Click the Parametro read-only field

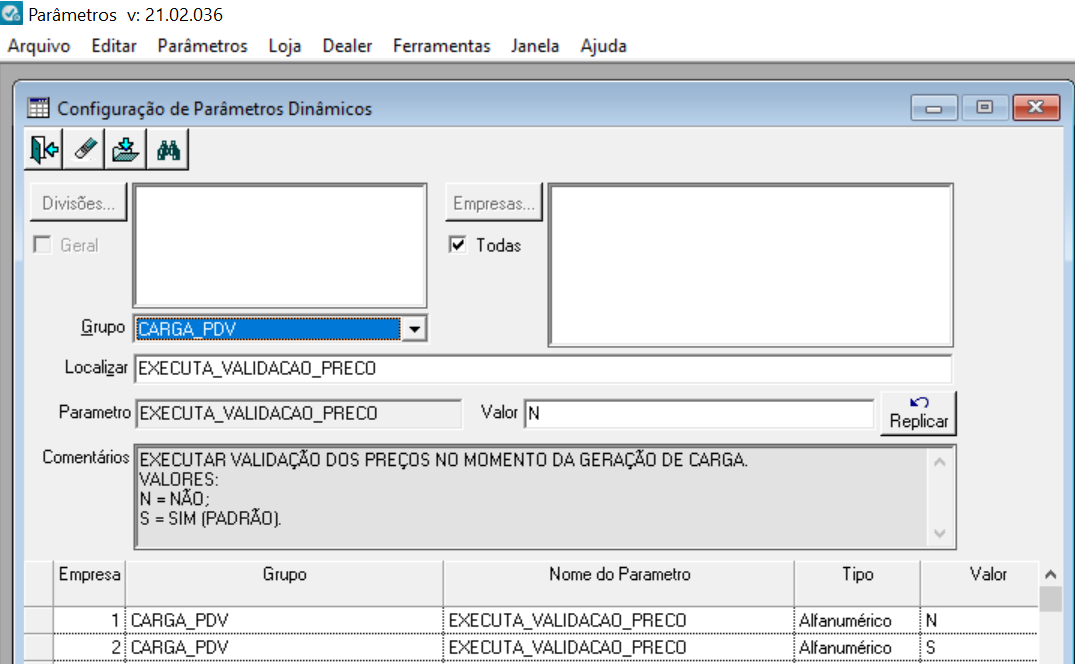pos(299,413)
